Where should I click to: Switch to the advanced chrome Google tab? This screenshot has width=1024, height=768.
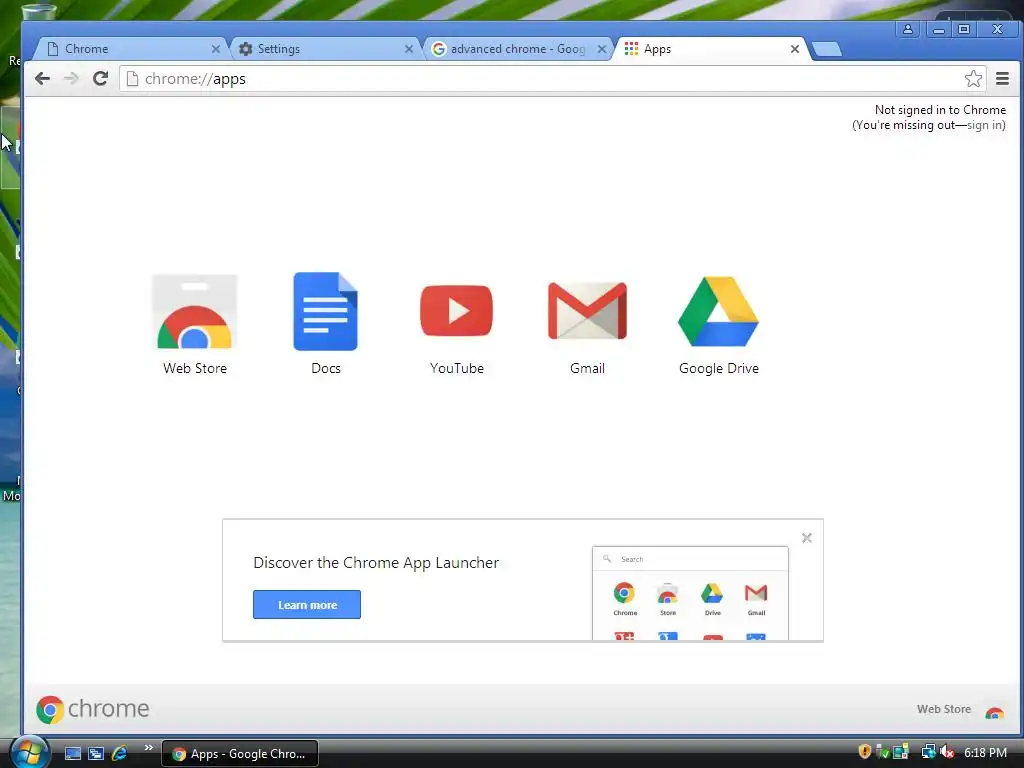[517, 49]
